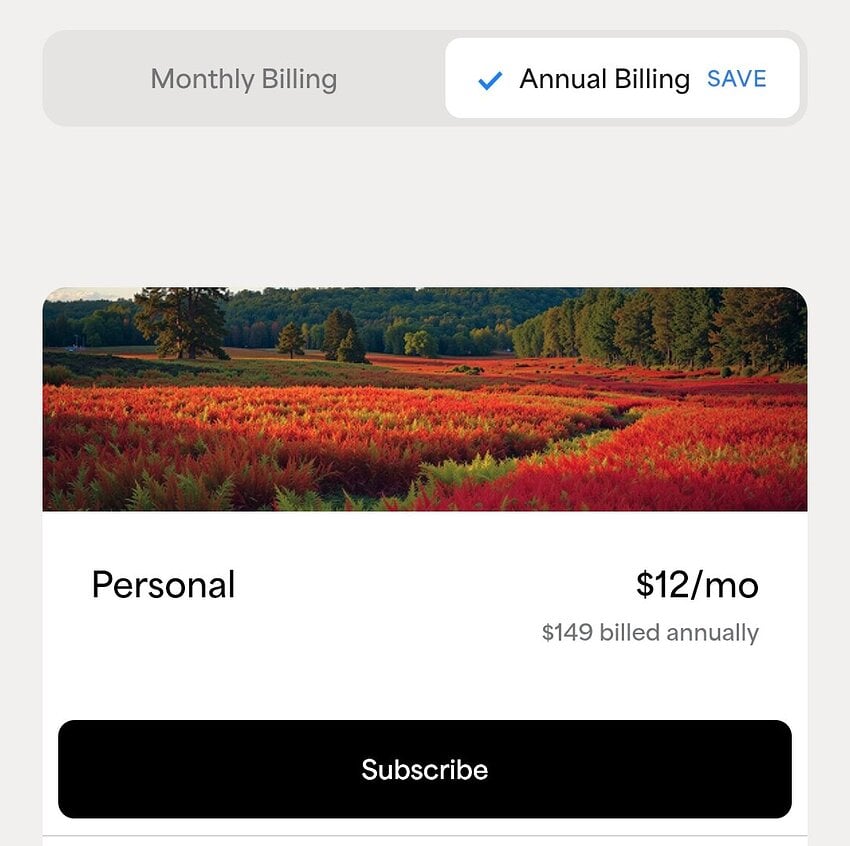Screen dimensions: 850x846
Task: Click the blue checkmark beside Annual Billing
Action: tap(490, 80)
